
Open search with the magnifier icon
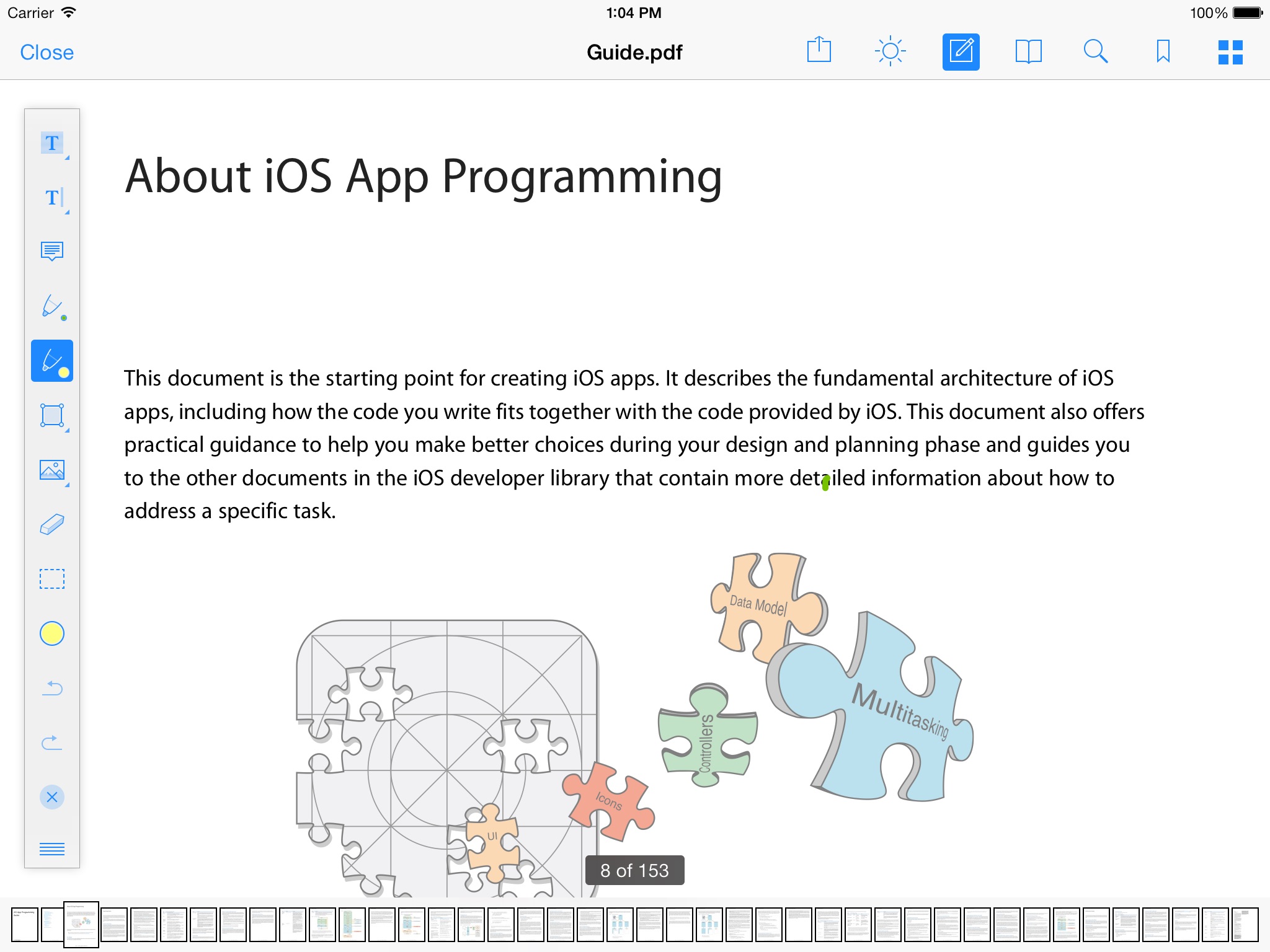pyautogui.click(x=1095, y=51)
